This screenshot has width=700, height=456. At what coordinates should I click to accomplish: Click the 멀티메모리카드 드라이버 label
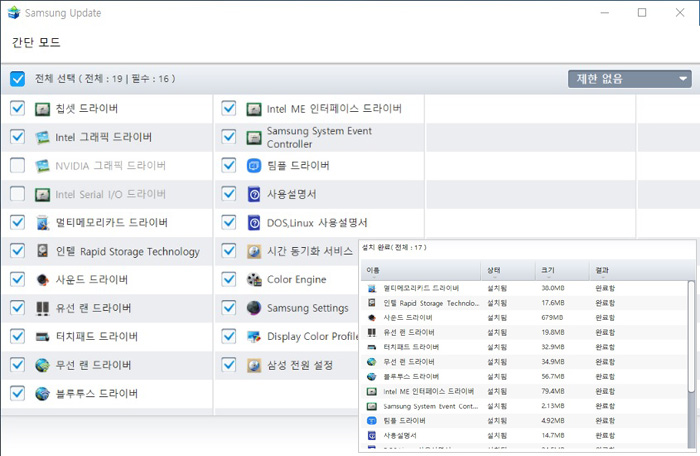point(112,222)
